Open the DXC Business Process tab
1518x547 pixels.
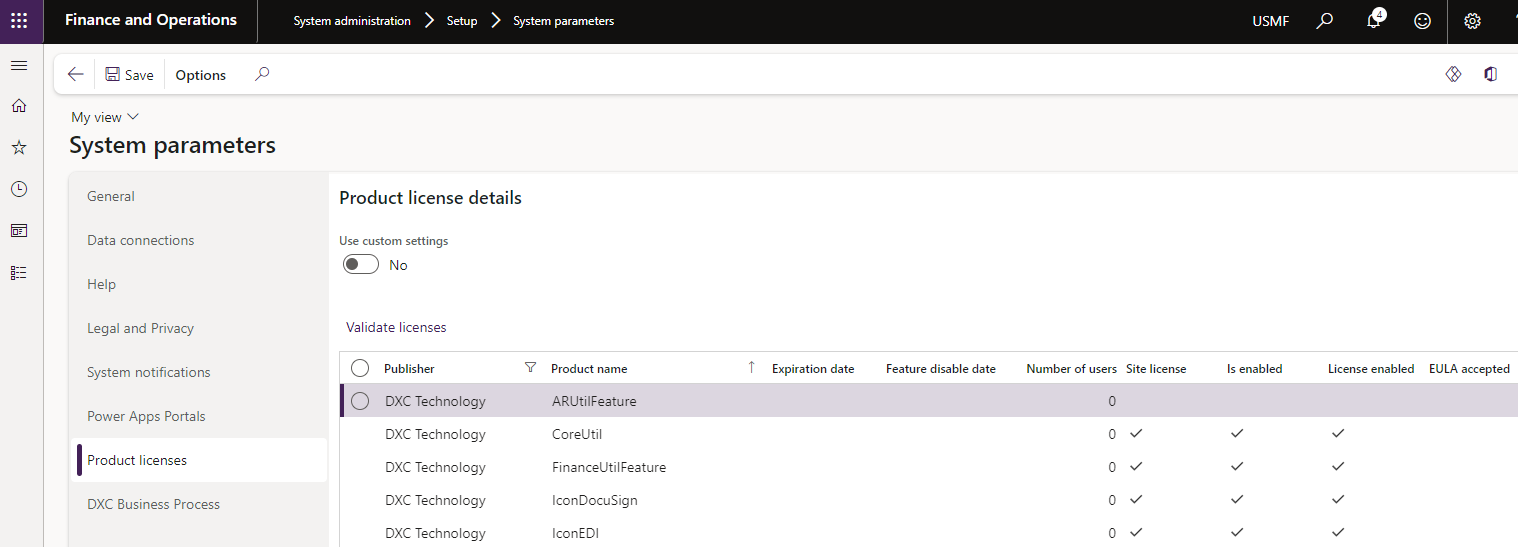[153, 504]
